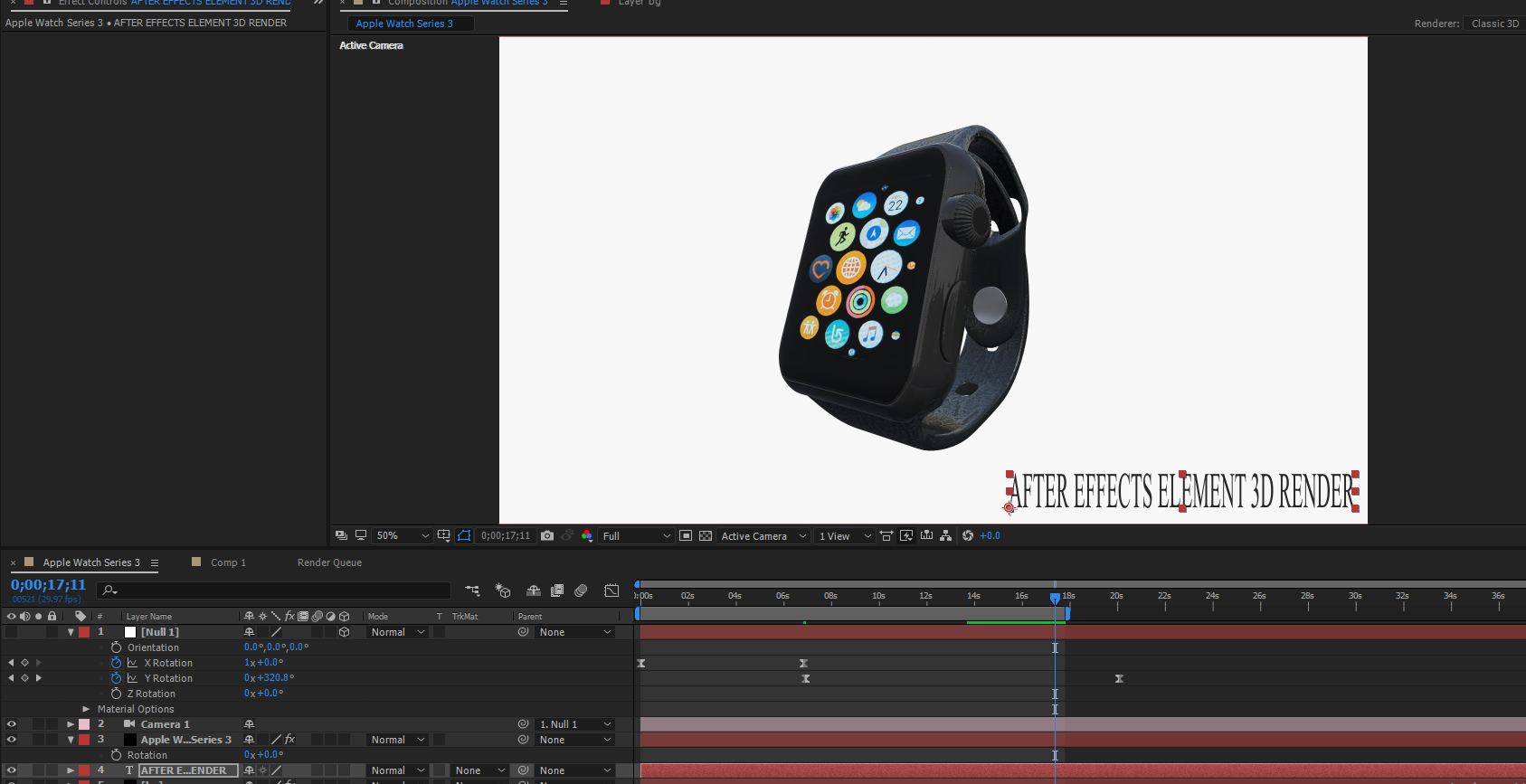Open the Comp Flowchart icon
Viewport: 1526px width, 784px height.
click(x=946, y=535)
